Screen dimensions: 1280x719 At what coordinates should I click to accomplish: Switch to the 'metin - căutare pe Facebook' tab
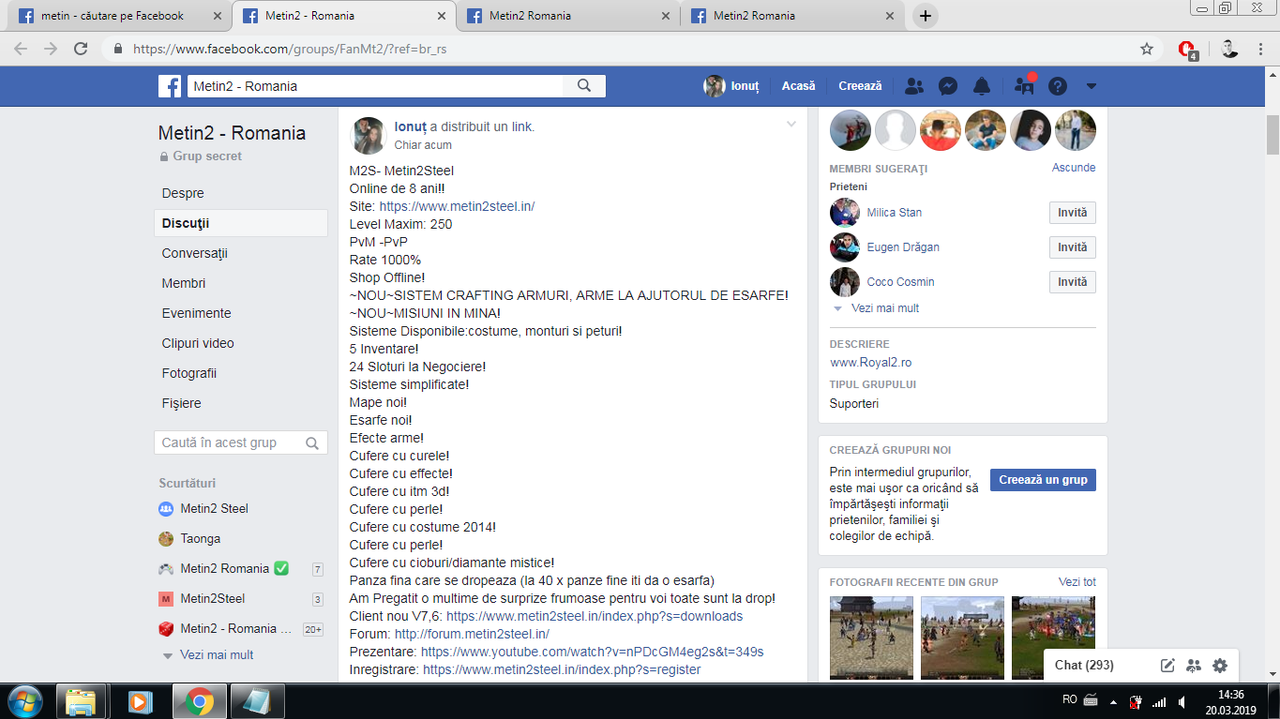[x=115, y=15]
